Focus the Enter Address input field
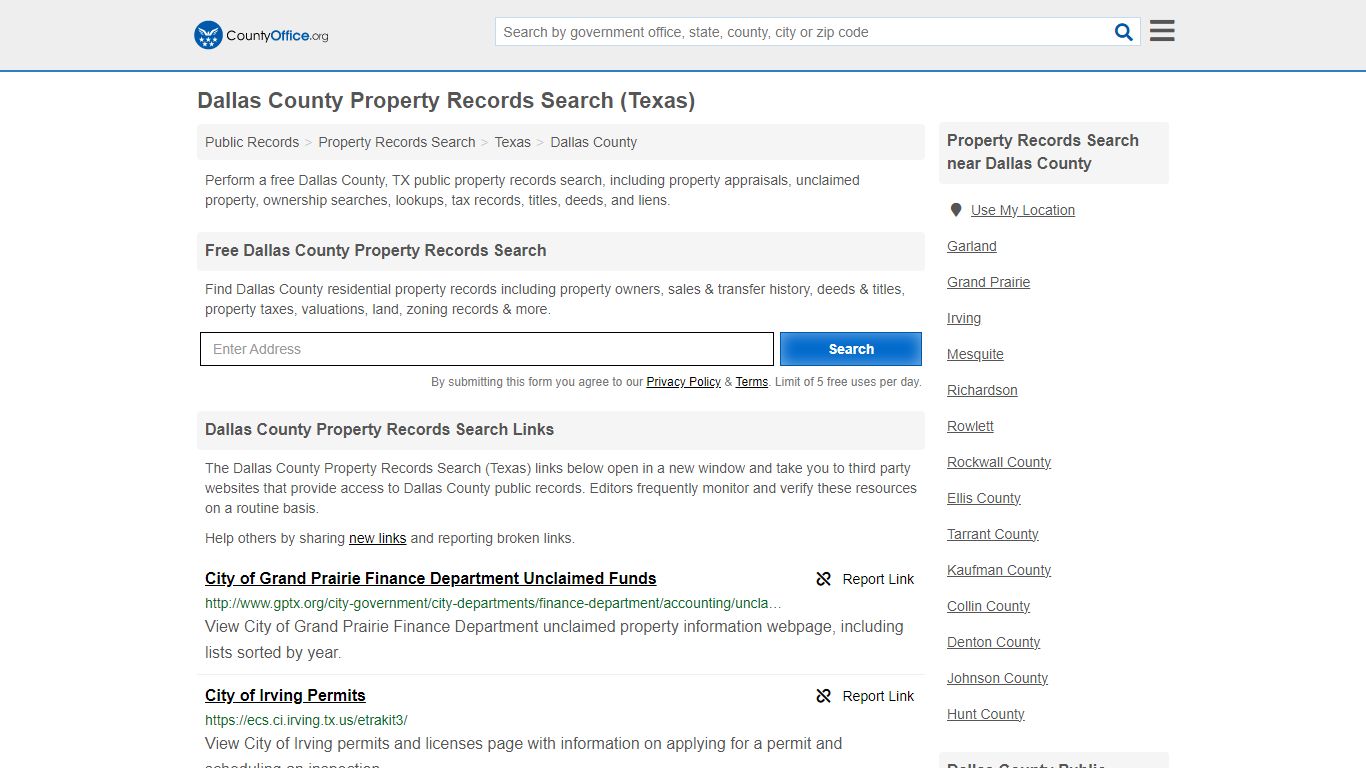Image resolution: width=1366 pixels, height=768 pixels. 487,349
